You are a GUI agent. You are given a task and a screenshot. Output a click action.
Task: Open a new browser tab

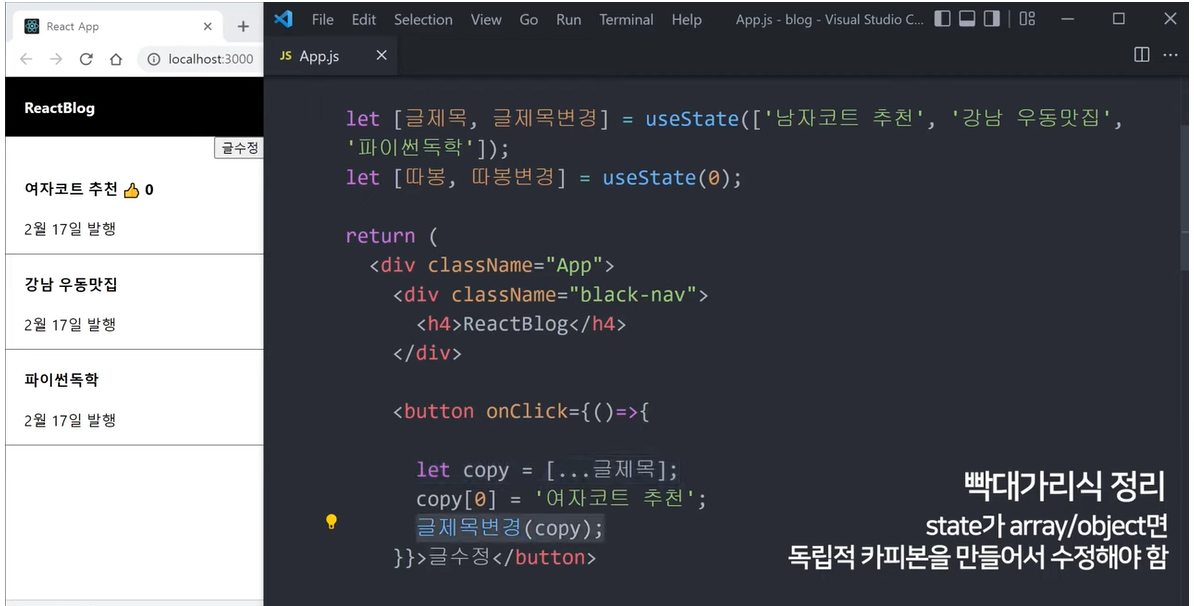pyautogui.click(x=243, y=27)
